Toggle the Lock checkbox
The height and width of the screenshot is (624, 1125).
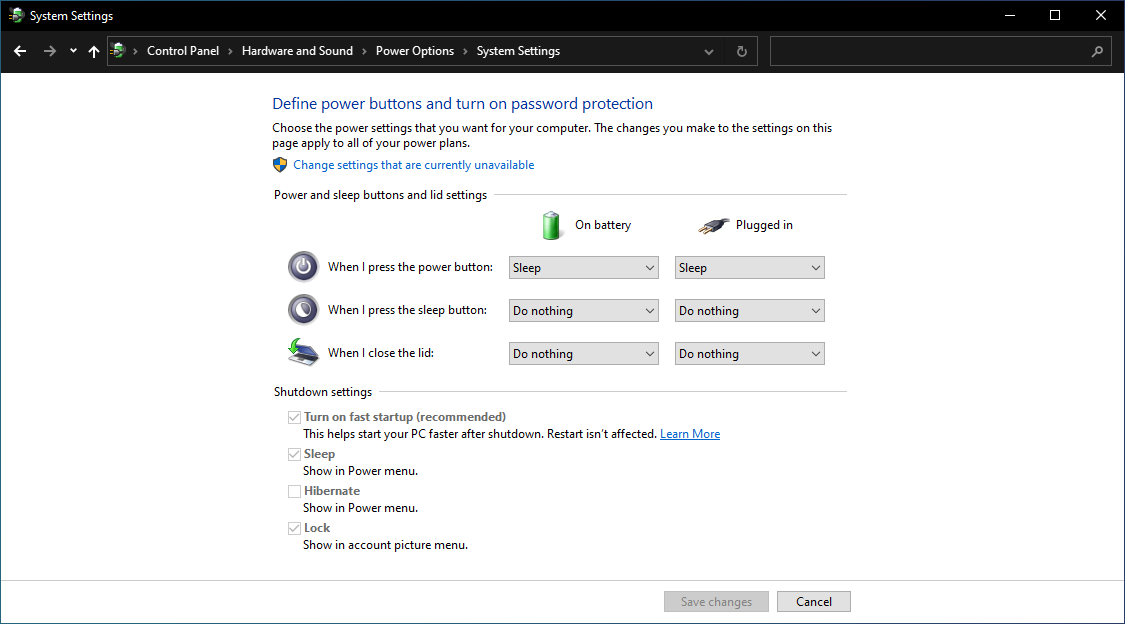(x=294, y=528)
